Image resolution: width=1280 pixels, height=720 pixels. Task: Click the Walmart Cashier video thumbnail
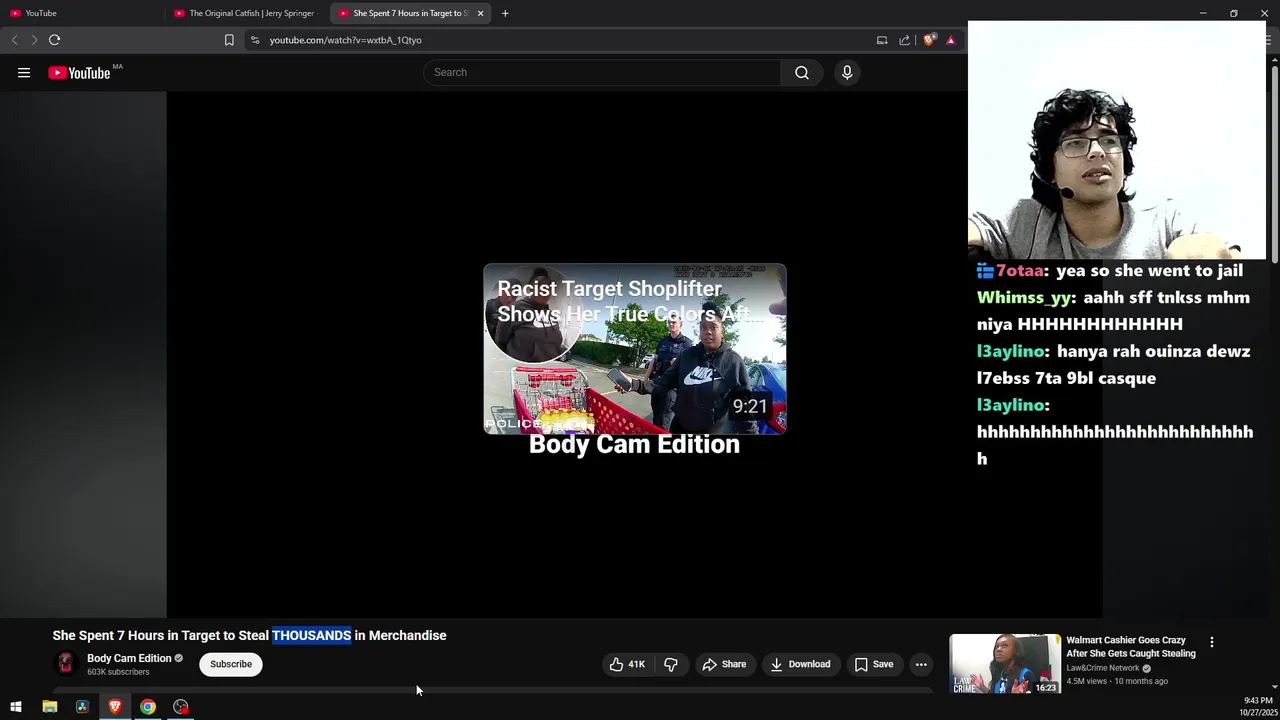(1005, 664)
